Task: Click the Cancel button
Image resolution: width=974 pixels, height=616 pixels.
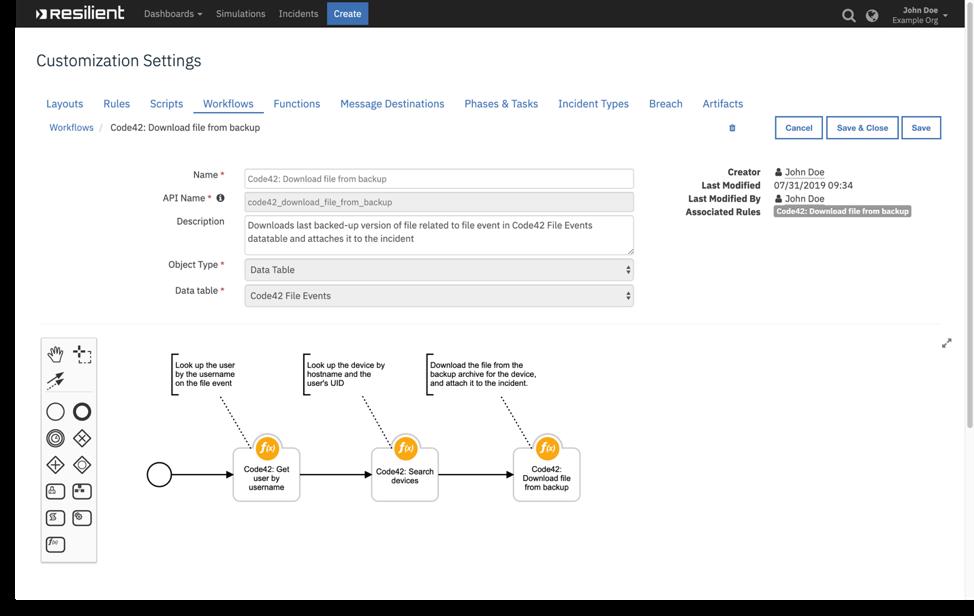Action: pos(799,128)
